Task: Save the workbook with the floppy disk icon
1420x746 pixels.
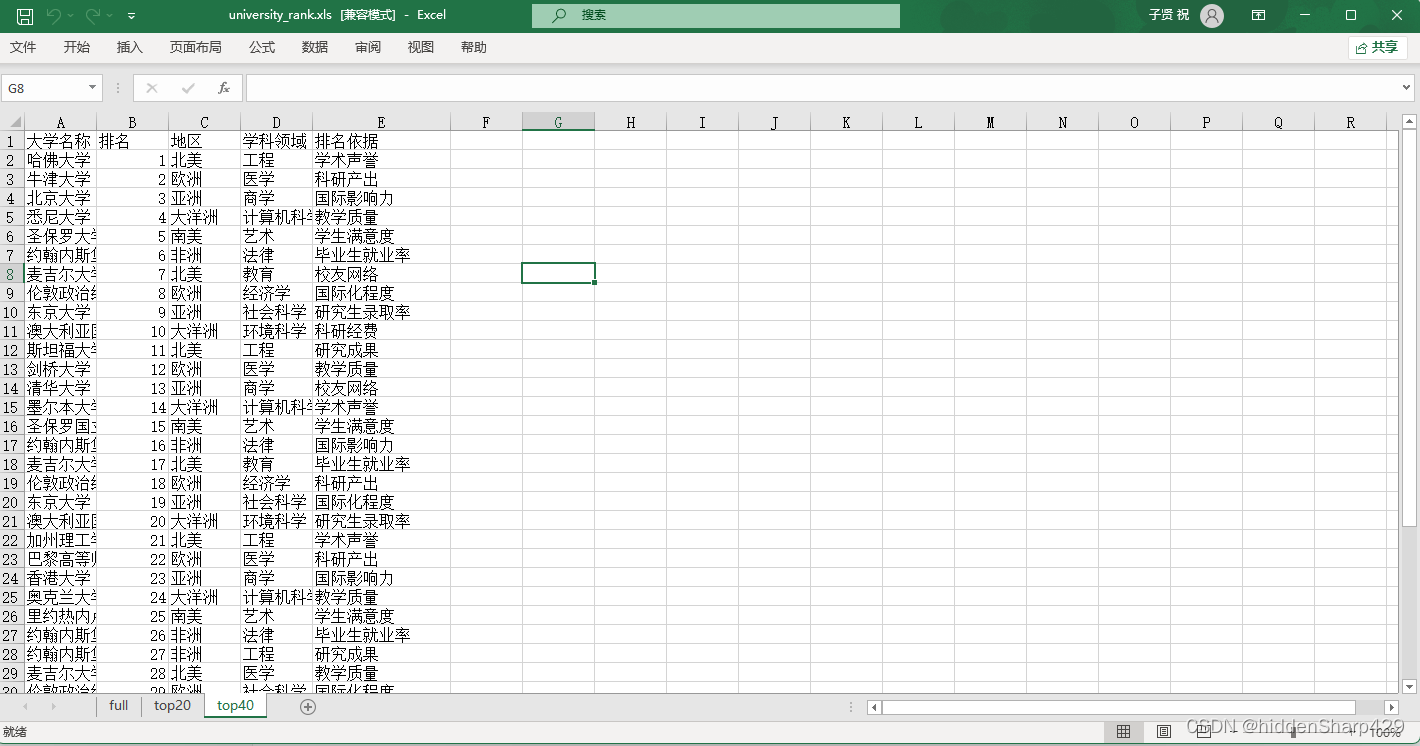Action: 25,16
